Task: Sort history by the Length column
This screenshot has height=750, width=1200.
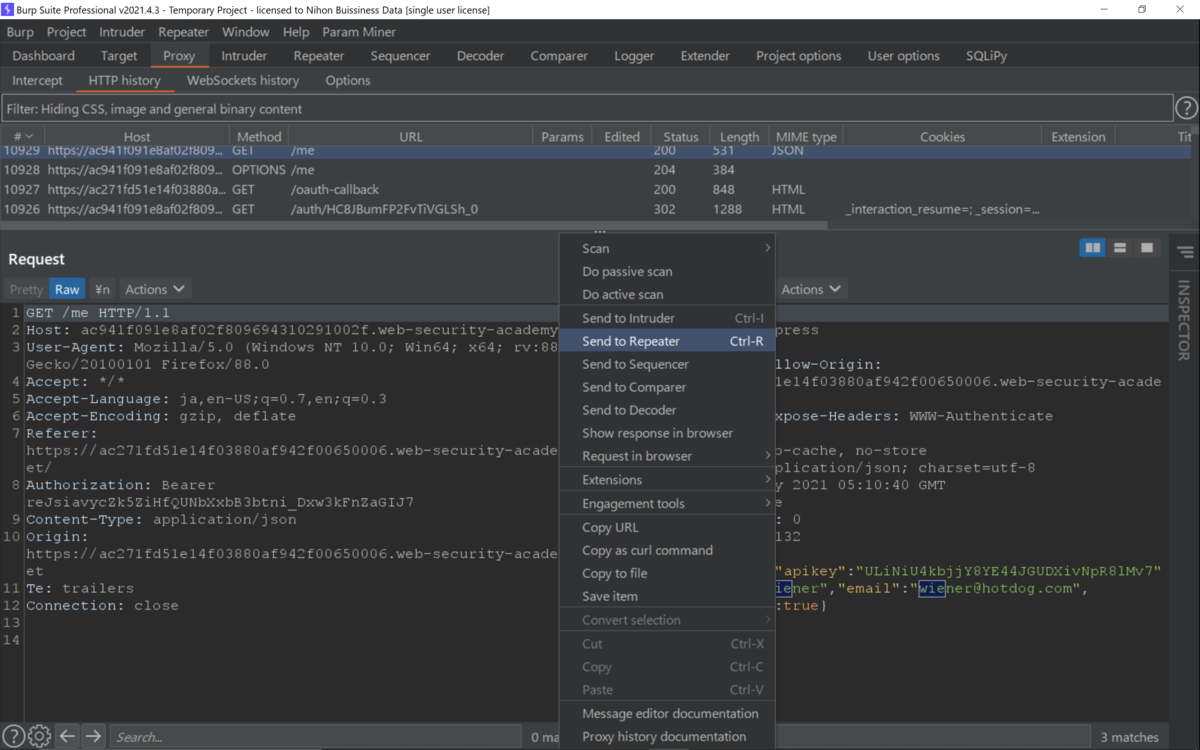Action: (x=739, y=137)
